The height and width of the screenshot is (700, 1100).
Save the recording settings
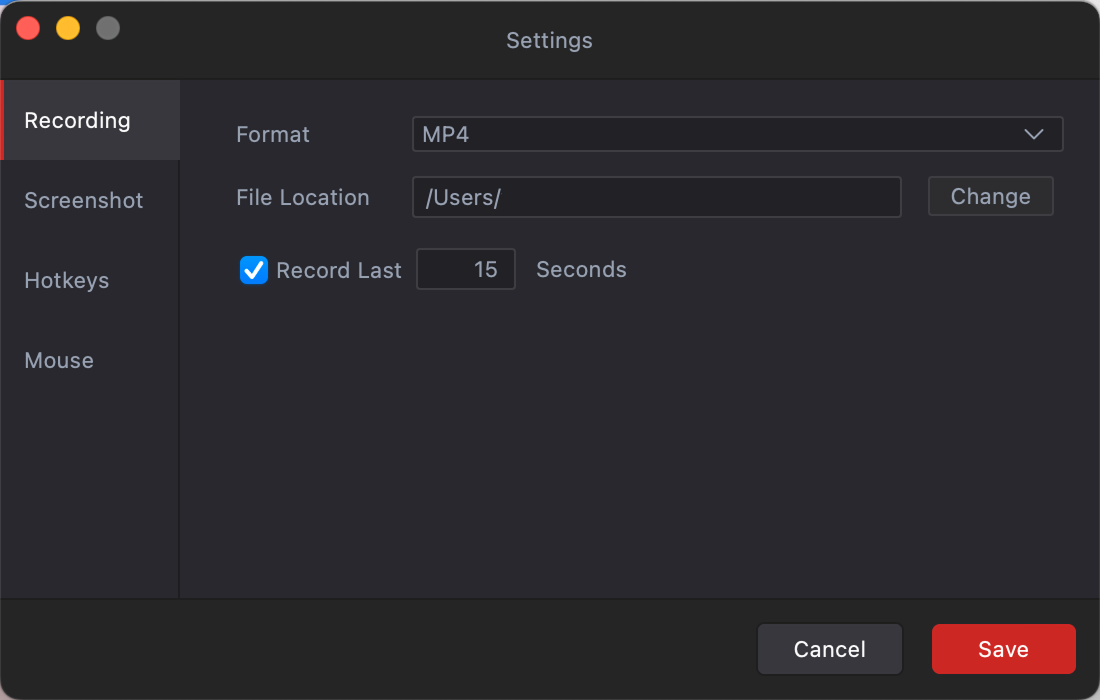1003,649
